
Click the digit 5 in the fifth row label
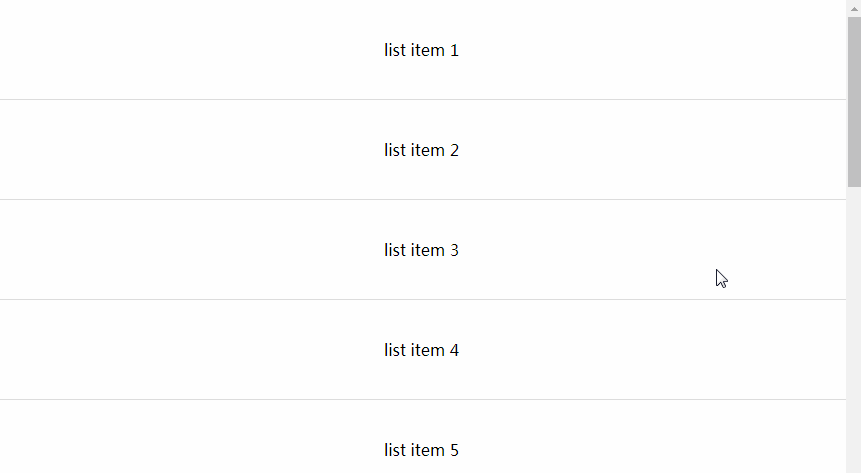pyautogui.click(x=454, y=450)
